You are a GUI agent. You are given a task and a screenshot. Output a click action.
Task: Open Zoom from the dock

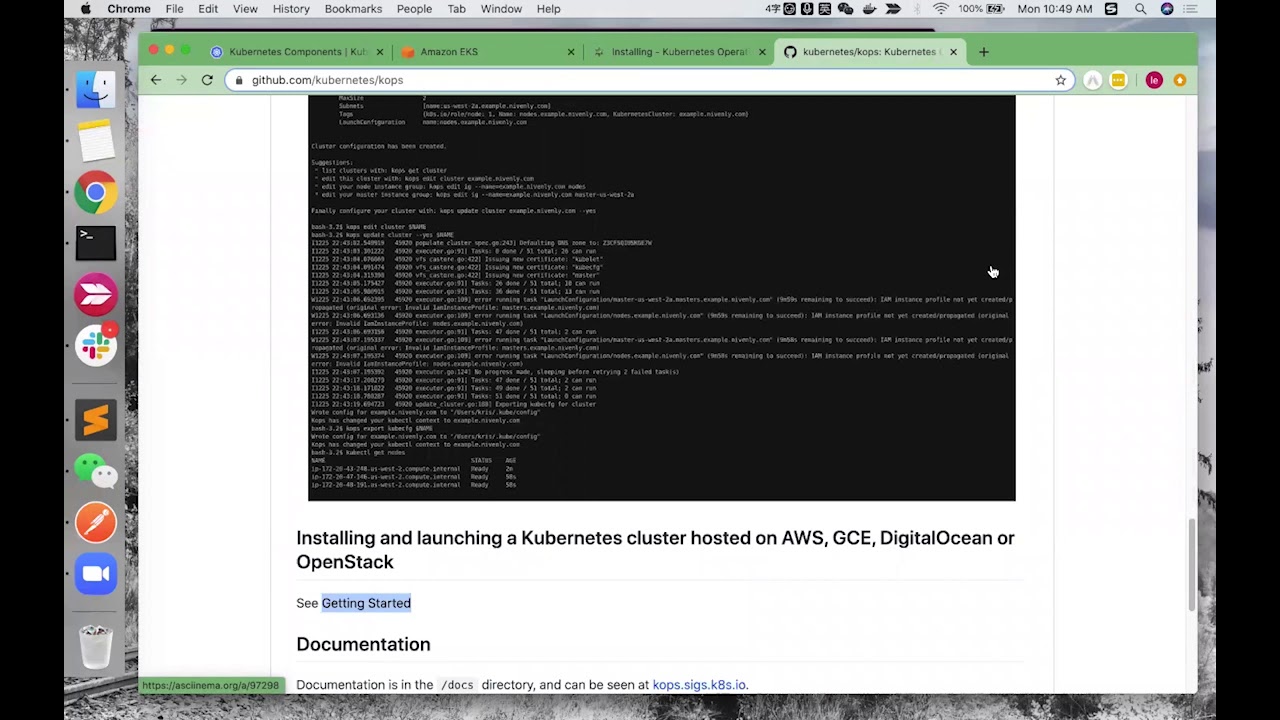tap(96, 573)
